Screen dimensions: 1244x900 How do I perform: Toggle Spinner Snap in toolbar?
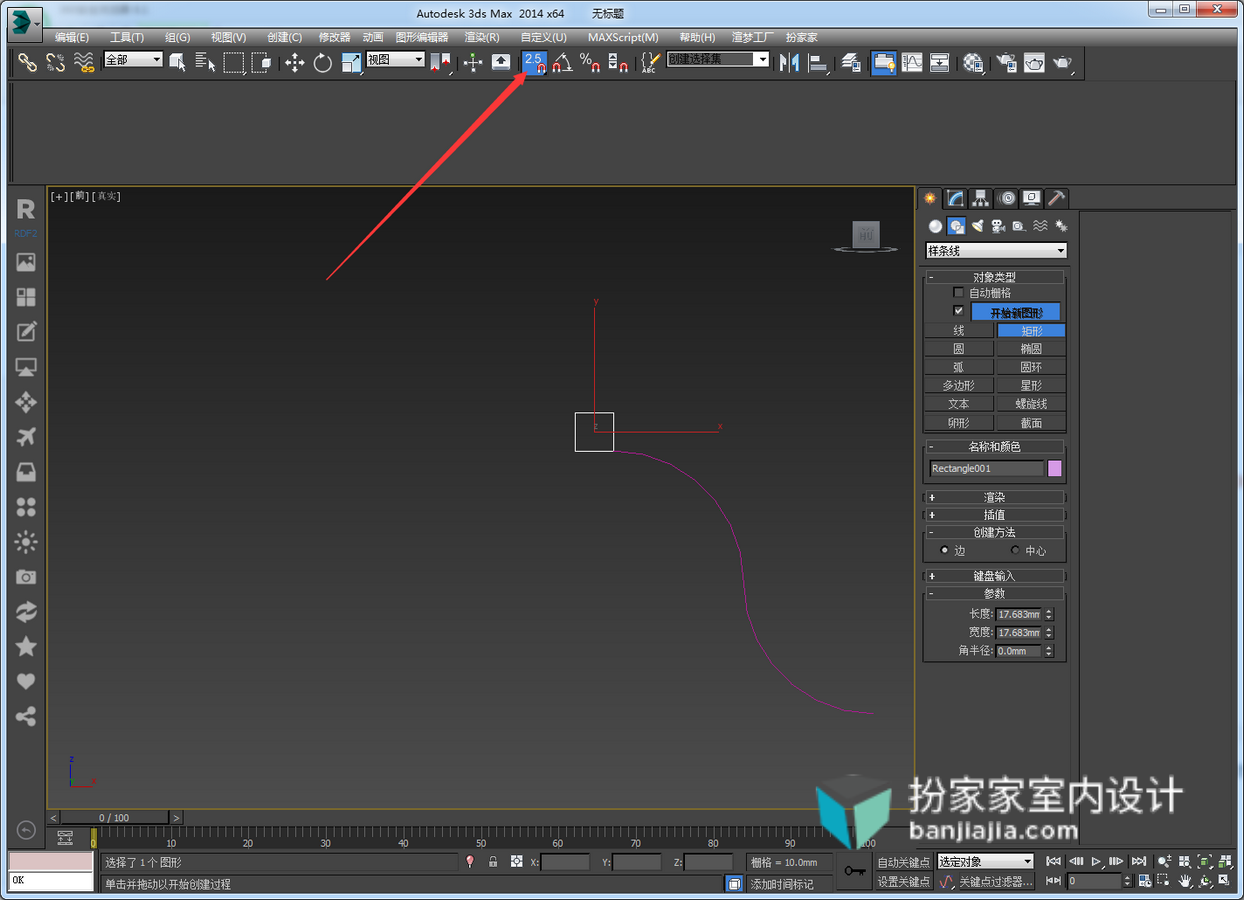coord(618,62)
